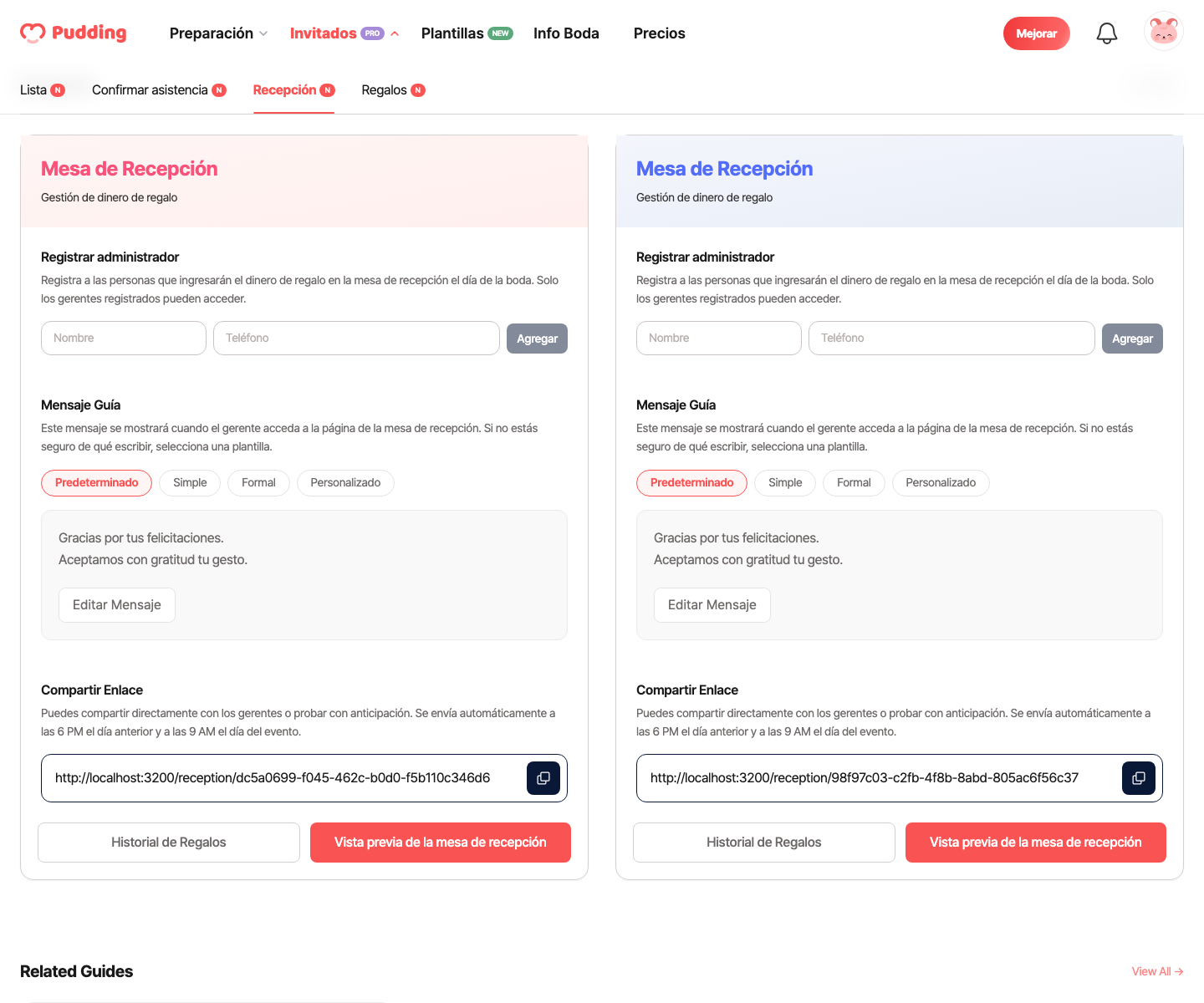The height and width of the screenshot is (1003, 1204).
Task: Focus the Nombre field in the pink card
Action: [124, 339]
